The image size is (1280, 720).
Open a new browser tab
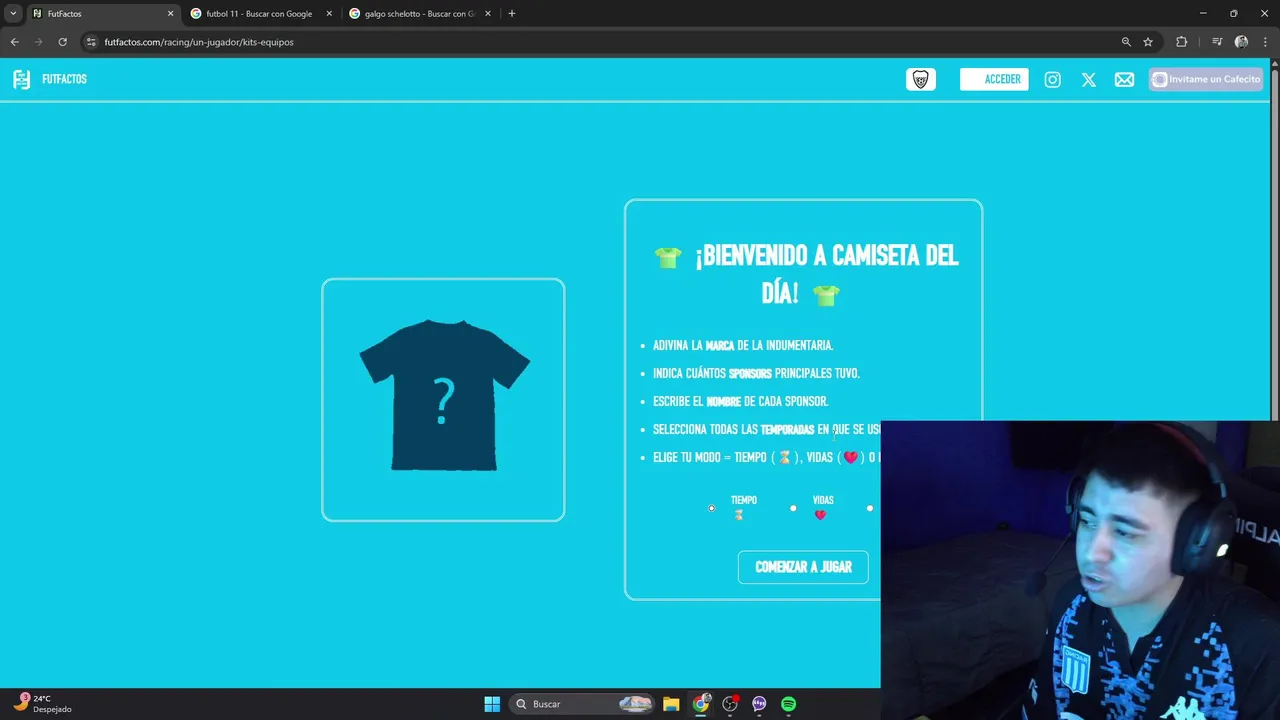click(512, 14)
